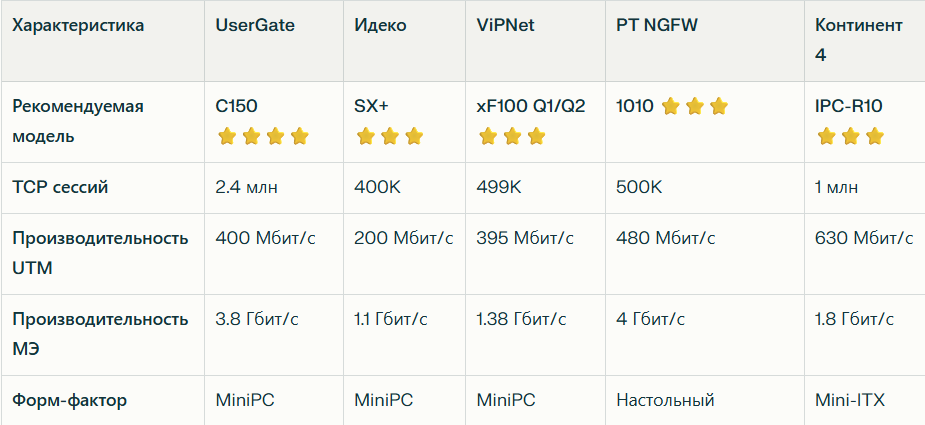Screen dimensions: 925x425
Task: Select the Настольный form-factor cell
Action: [x=665, y=400]
